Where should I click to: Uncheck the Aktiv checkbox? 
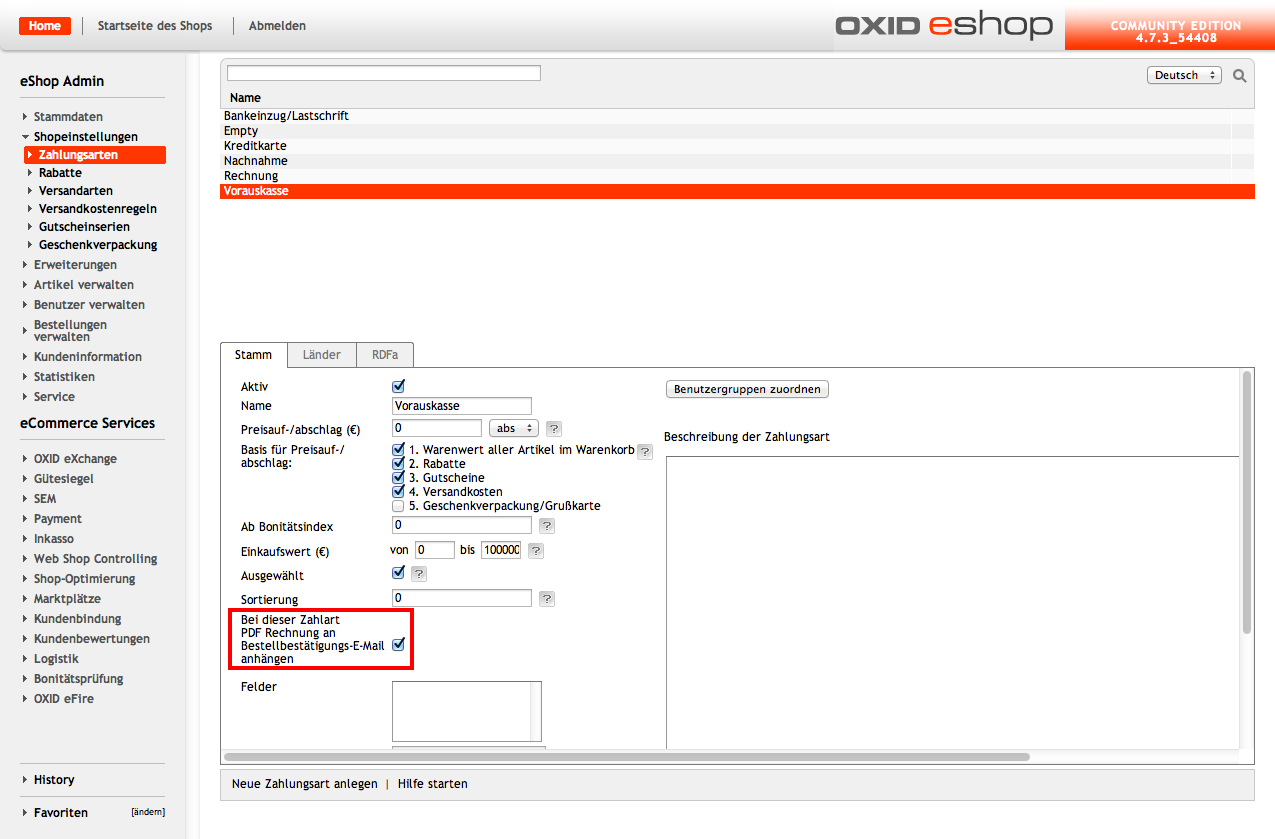click(398, 386)
